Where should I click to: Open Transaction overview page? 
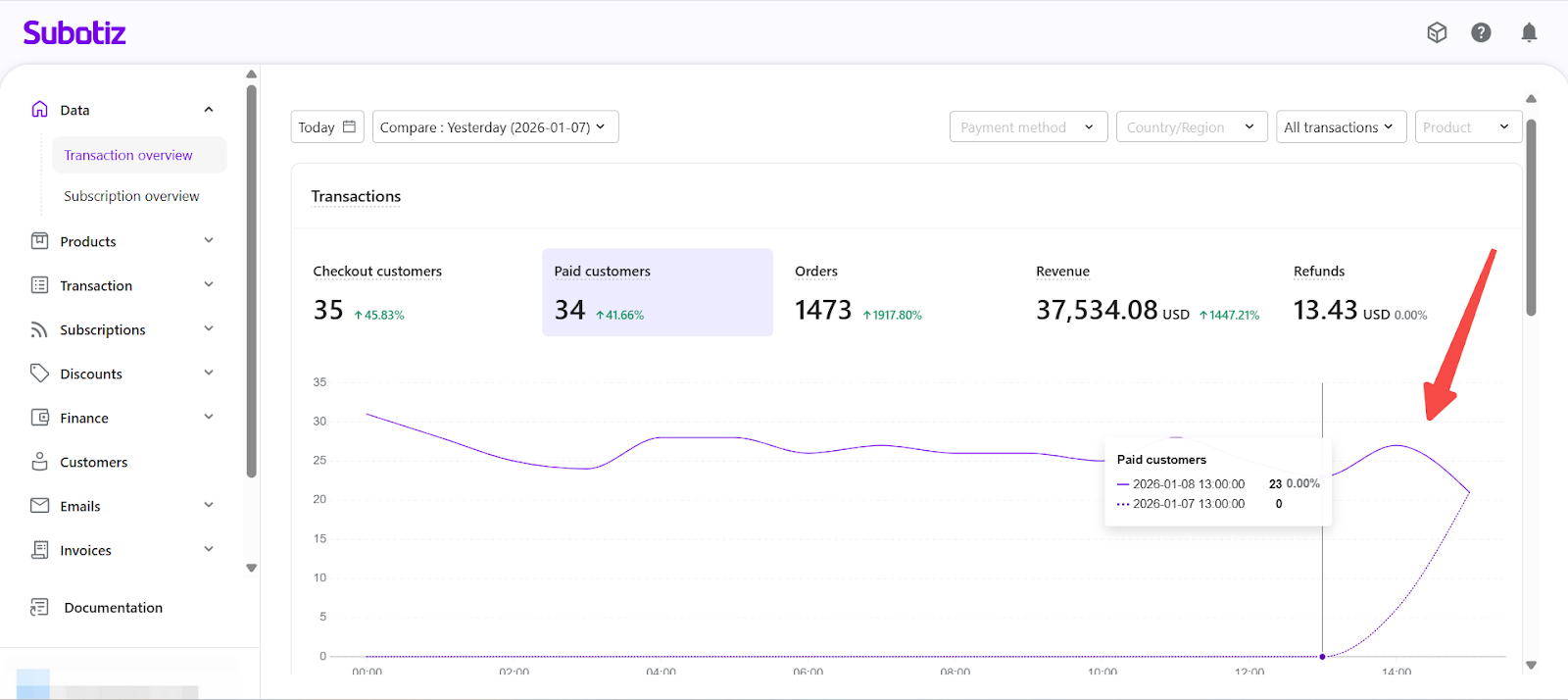(x=128, y=155)
